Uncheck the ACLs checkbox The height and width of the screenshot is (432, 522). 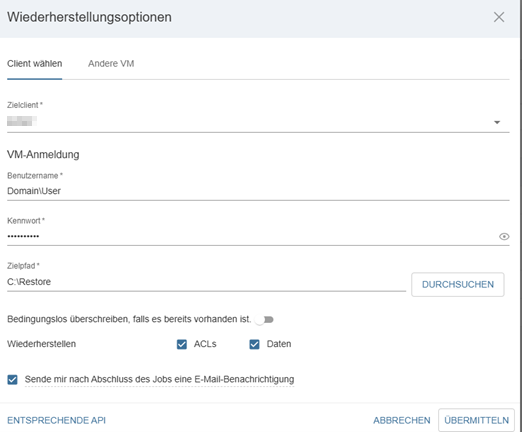[x=182, y=344]
